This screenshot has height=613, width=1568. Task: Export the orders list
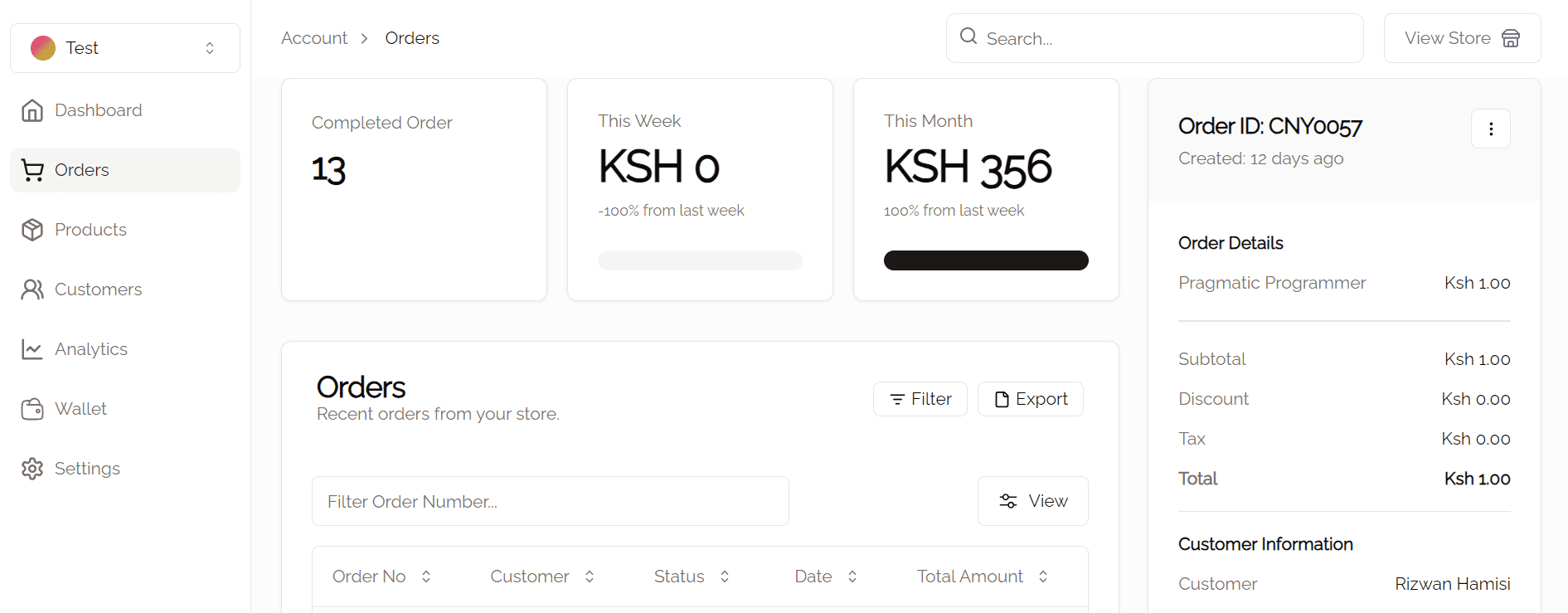pyautogui.click(x=1030, y=399)
